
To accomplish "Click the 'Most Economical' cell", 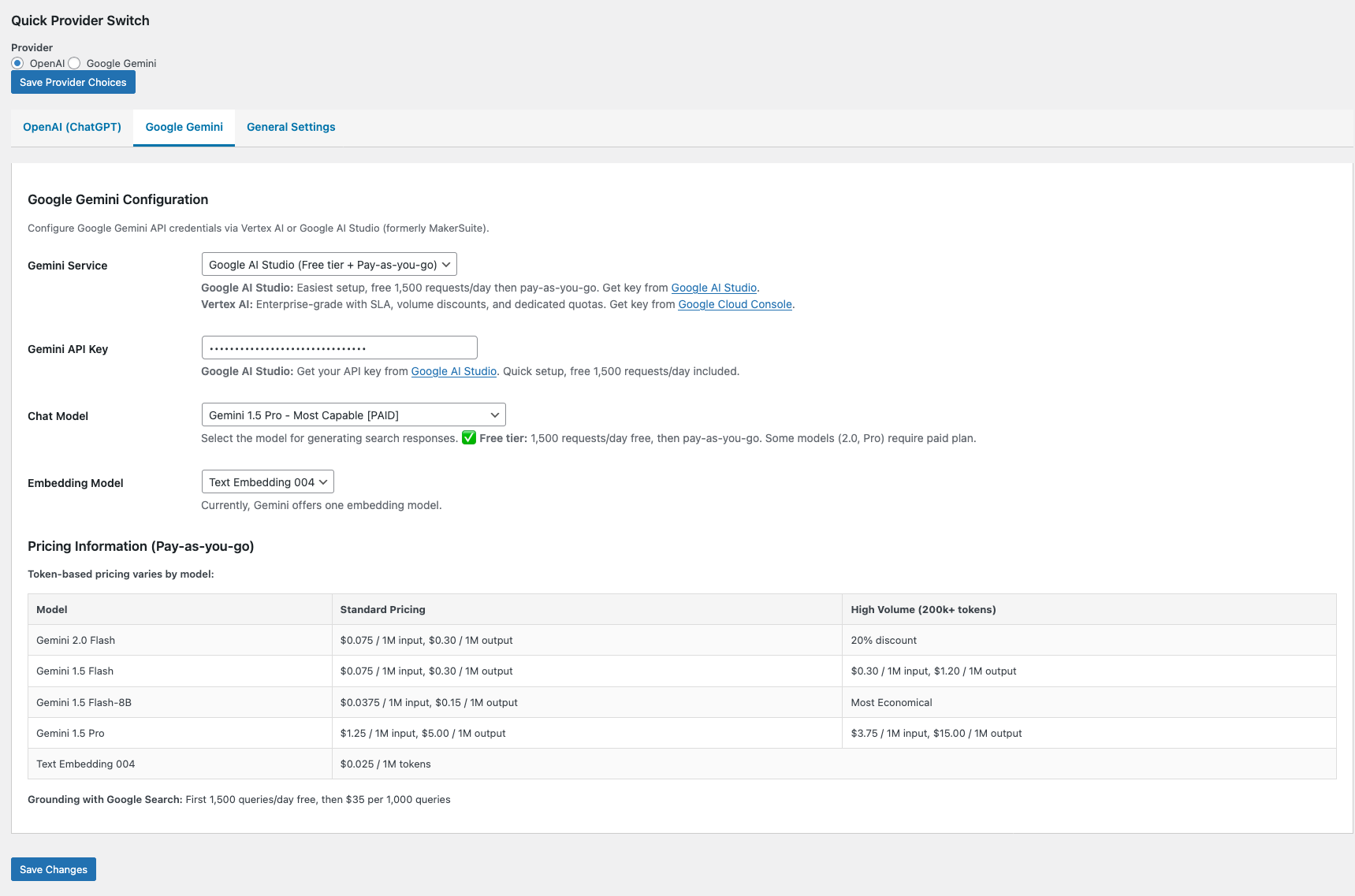I will (1089, 702).
